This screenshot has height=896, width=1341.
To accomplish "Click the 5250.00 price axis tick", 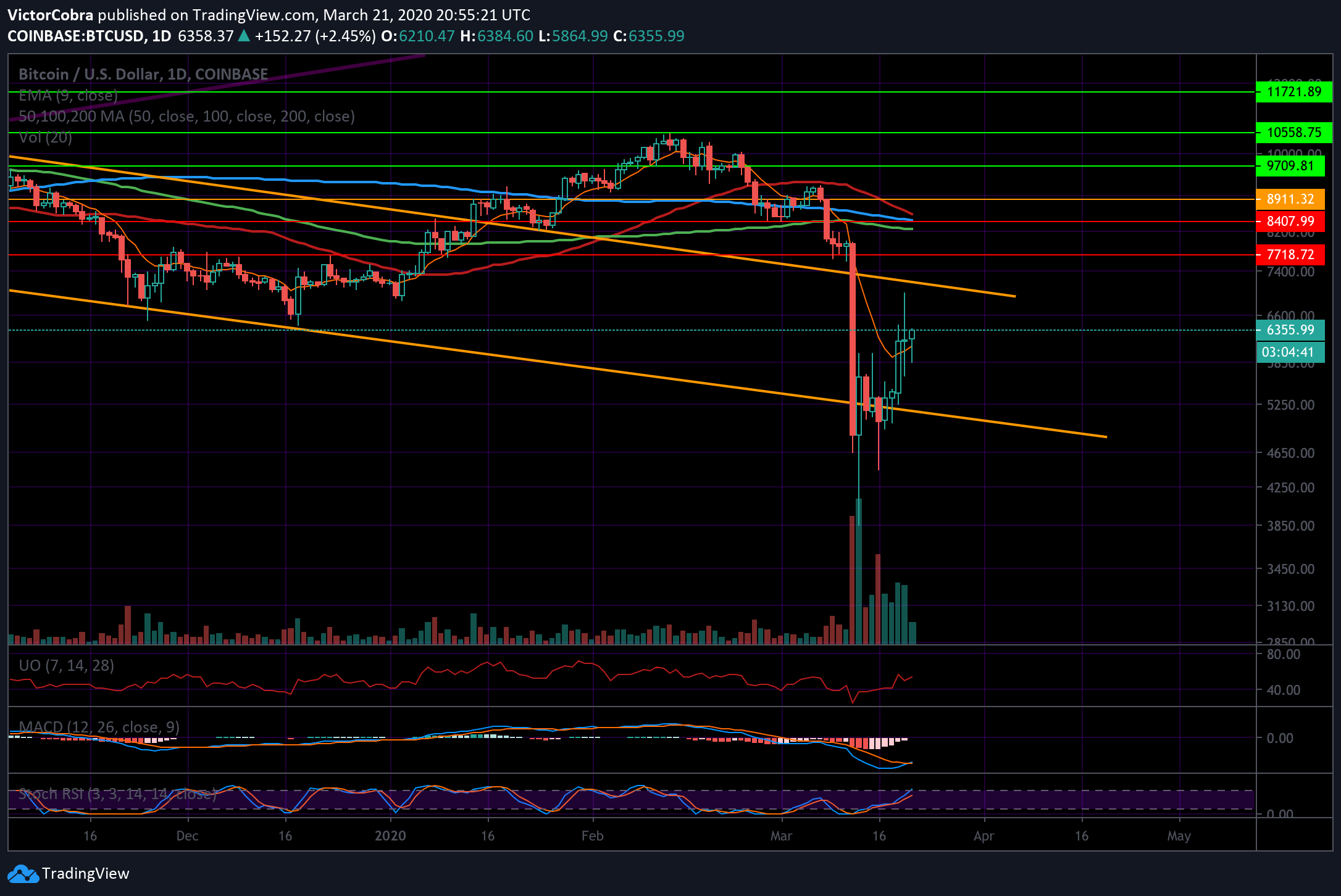I will pos(1290,405).
